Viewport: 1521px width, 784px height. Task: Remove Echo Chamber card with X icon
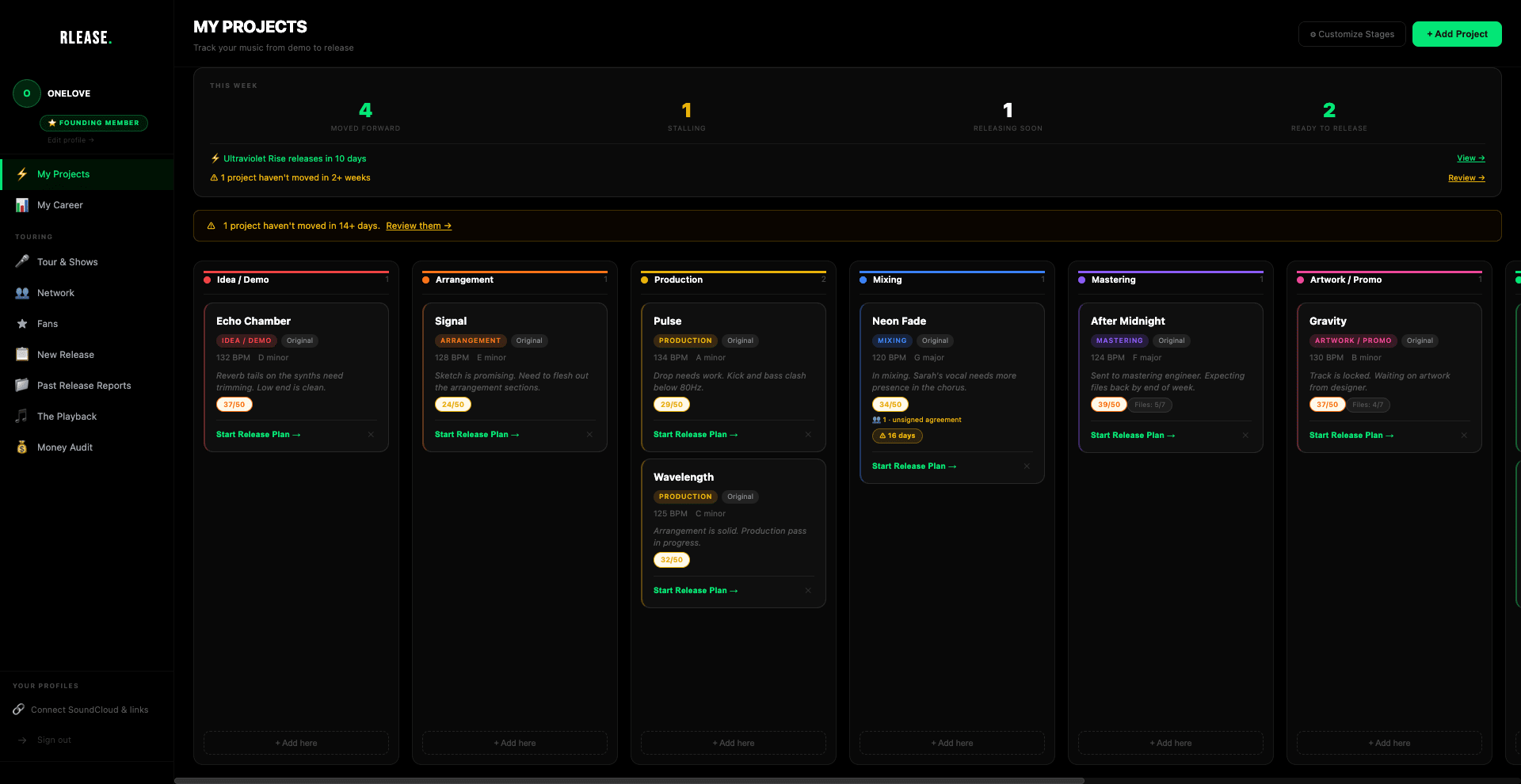[x=371, y=435]
